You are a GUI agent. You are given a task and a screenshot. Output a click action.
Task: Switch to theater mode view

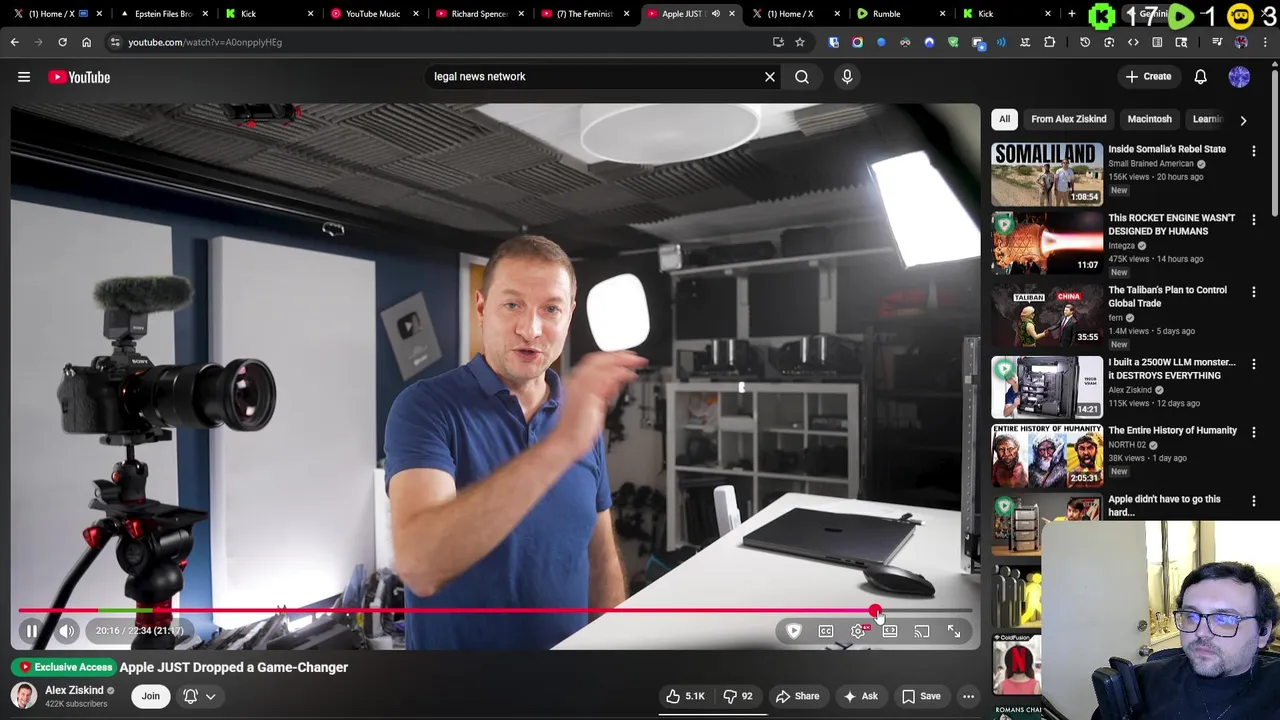coord(890,631)
